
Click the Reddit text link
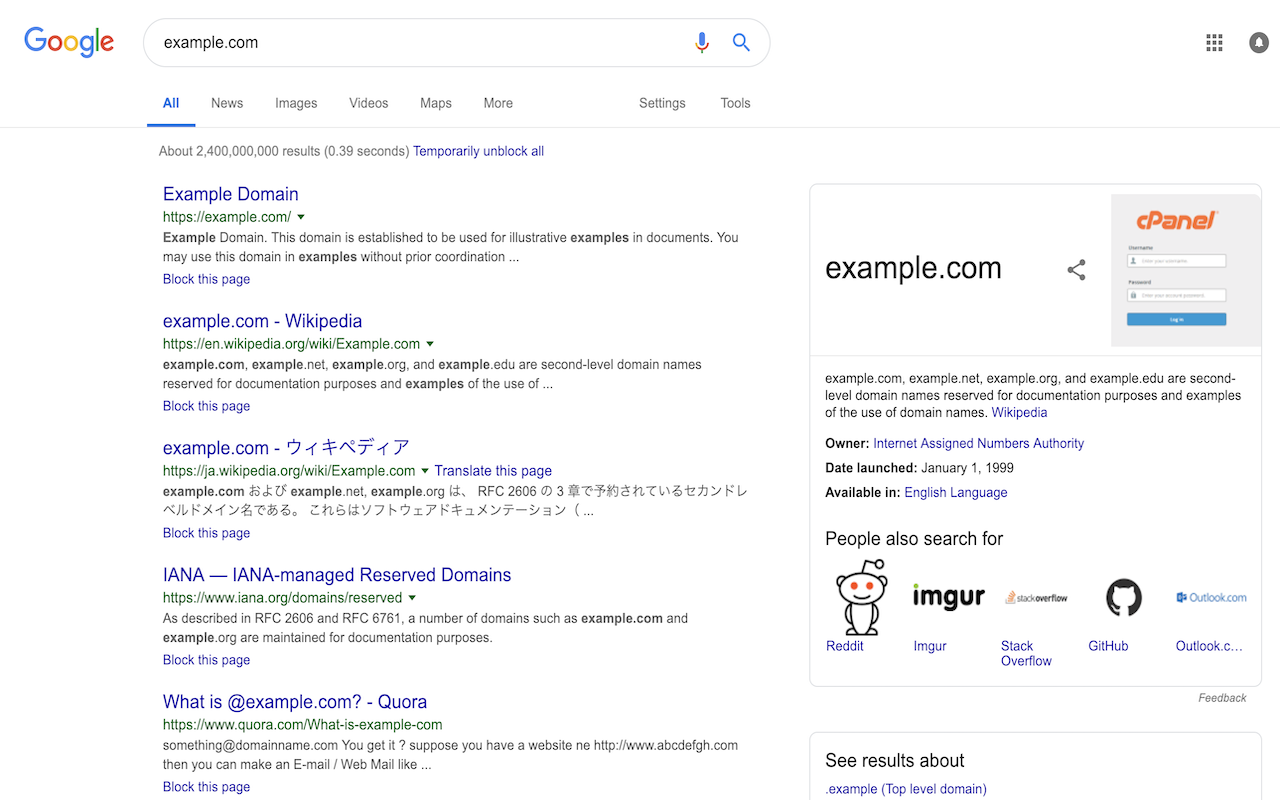click(x=845, y=646)
